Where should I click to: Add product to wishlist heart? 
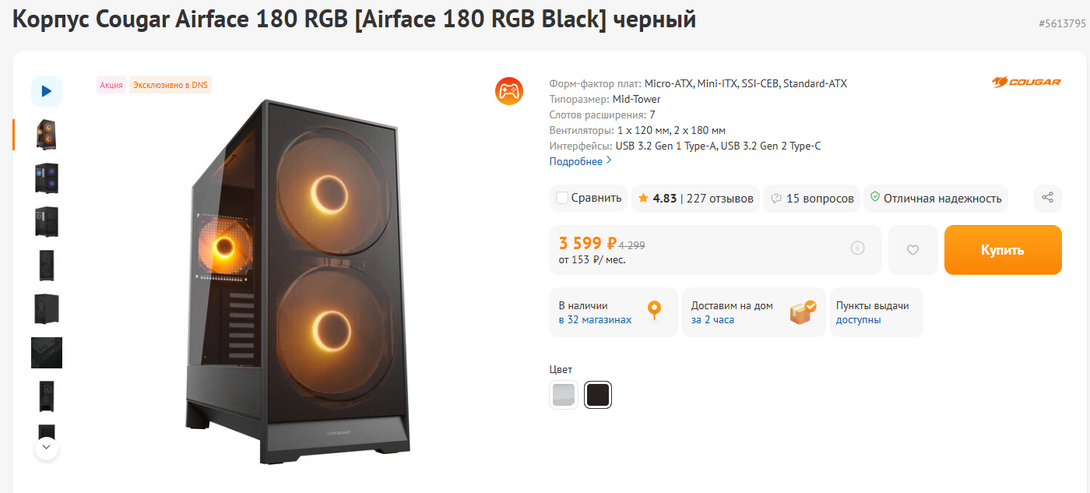[x=912, y=250]
